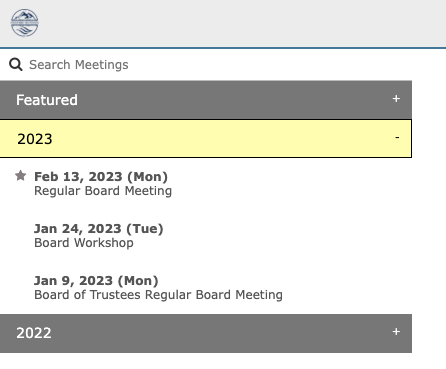The height and width of the screenshot is (369, 446).
Task: Click the star icon beside Feb 13 meeting
Action: click(21, 175)
